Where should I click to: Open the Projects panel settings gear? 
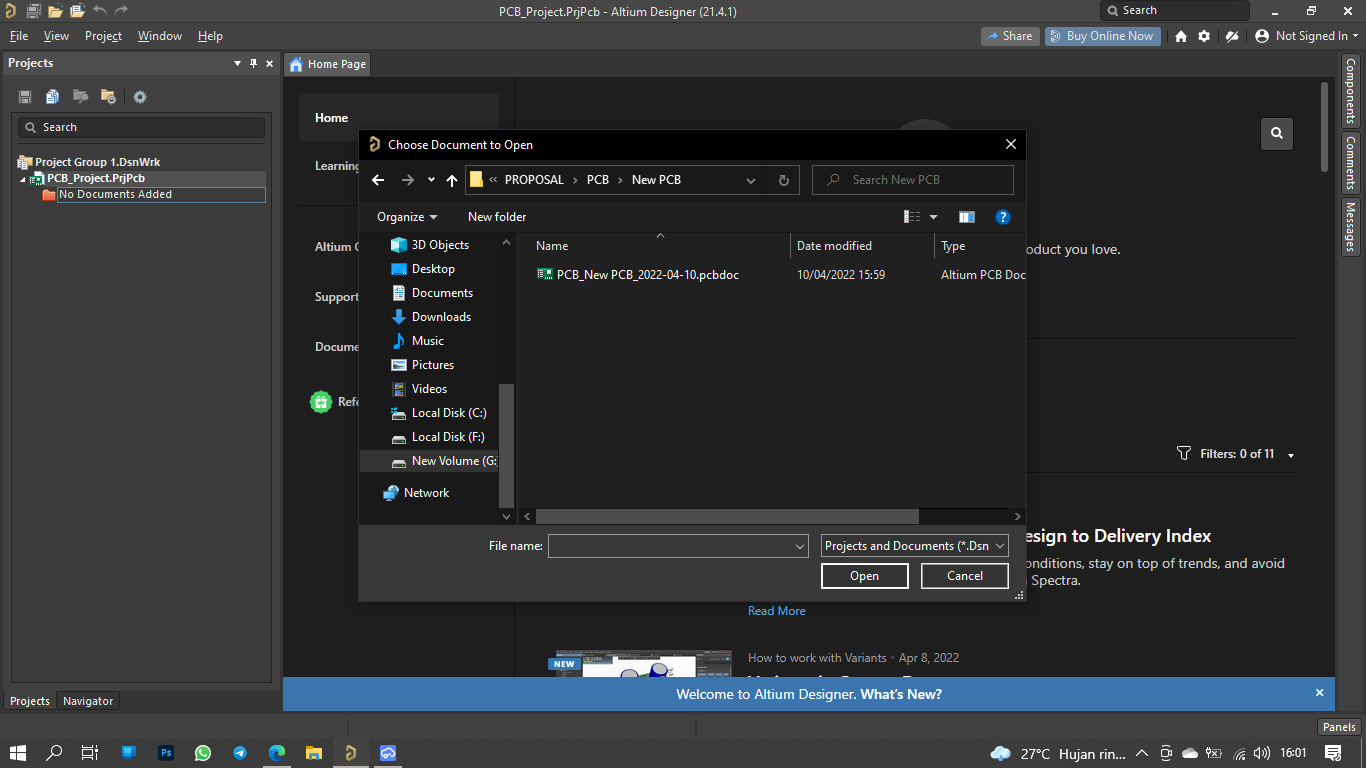pos(140,97)
